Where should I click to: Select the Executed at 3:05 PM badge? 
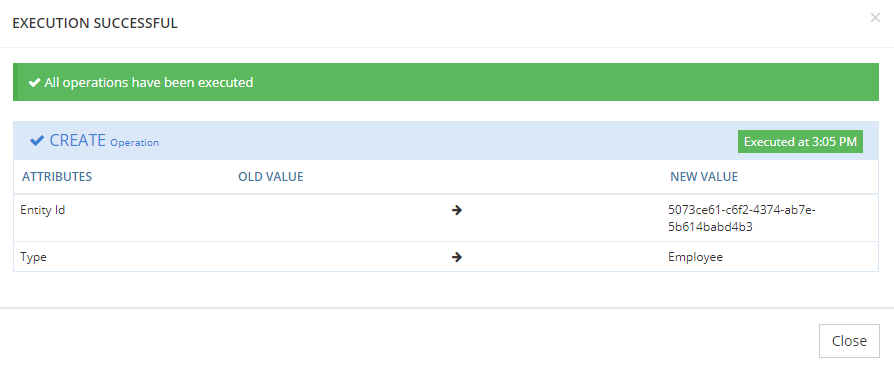(x=800, y=142)
